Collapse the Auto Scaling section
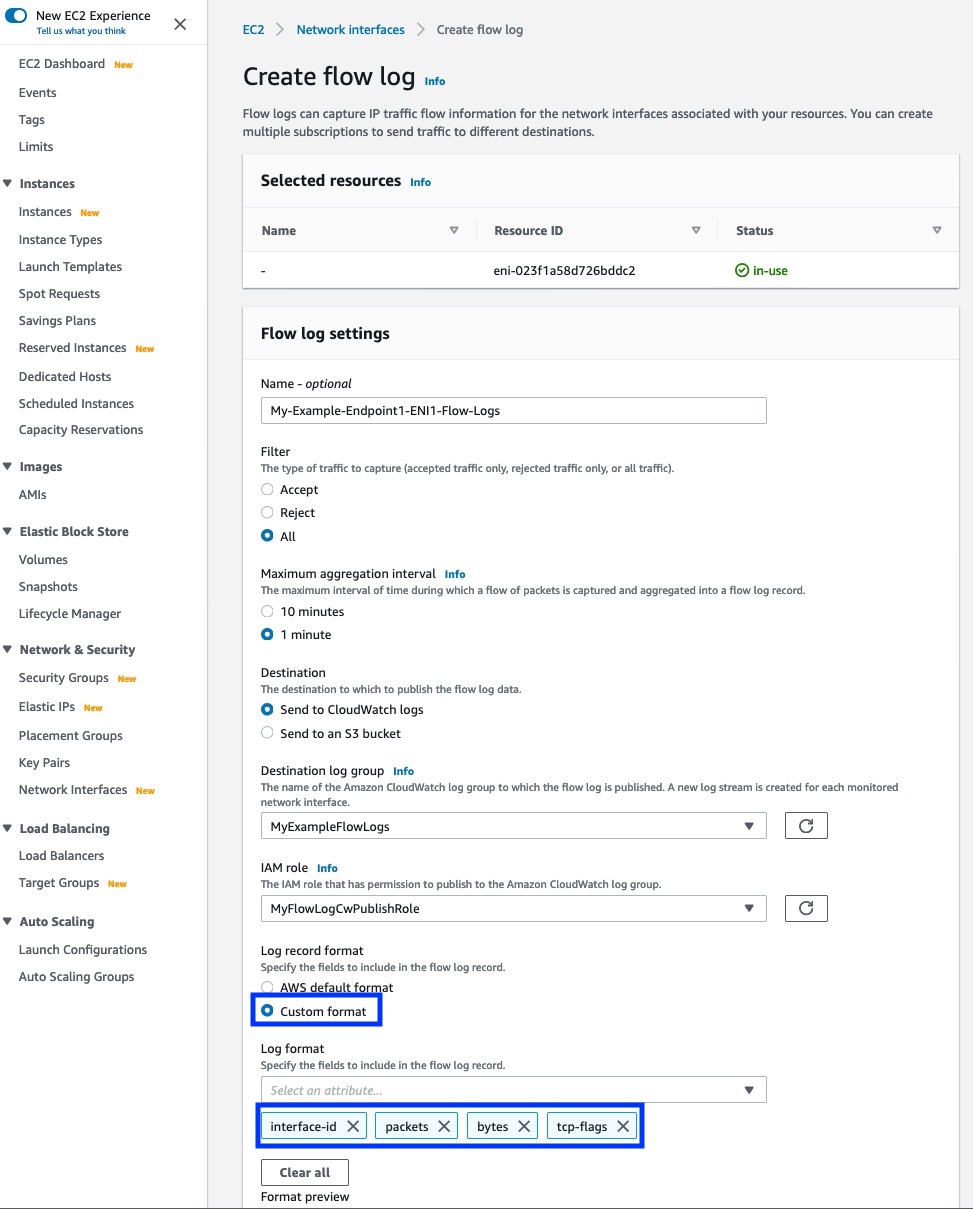Screen dimensions: 973x1209 [9, 922]
